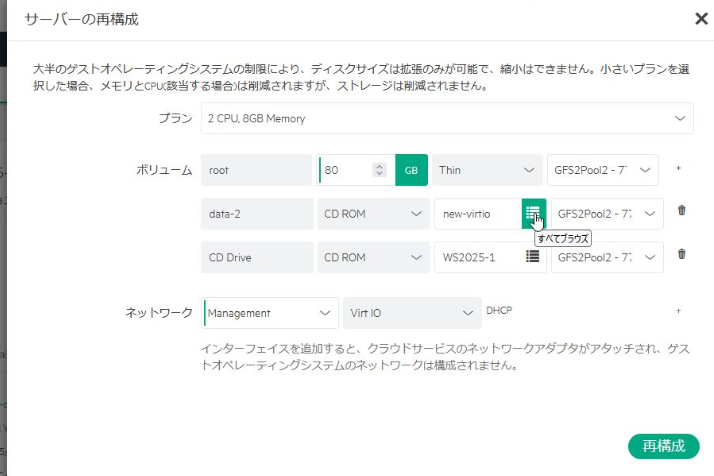Screen dimensions: 714x476
Task: Open the browse list icon beside WS2025-1
Action: 532,256
